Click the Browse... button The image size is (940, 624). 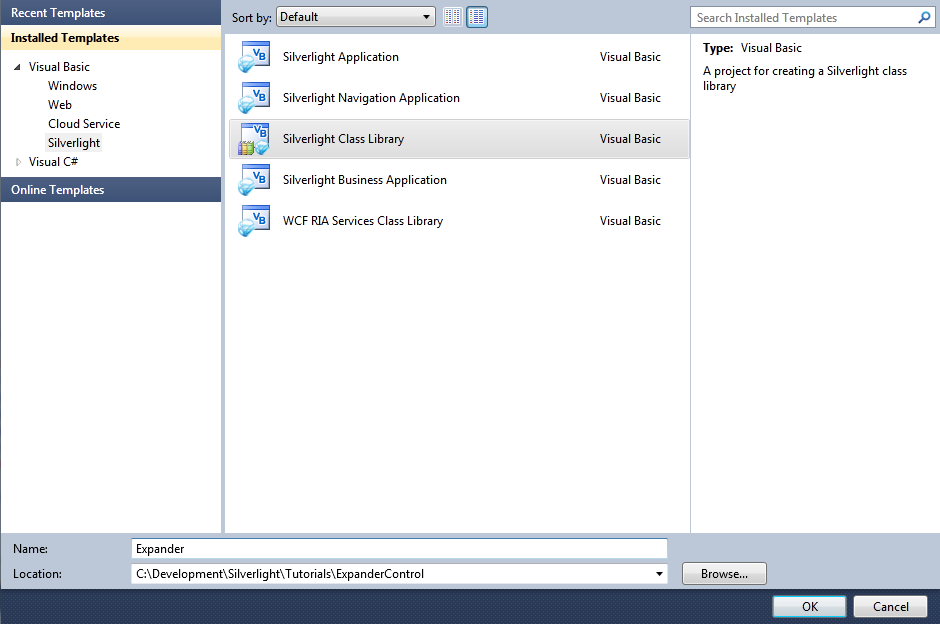coord(724,574)
